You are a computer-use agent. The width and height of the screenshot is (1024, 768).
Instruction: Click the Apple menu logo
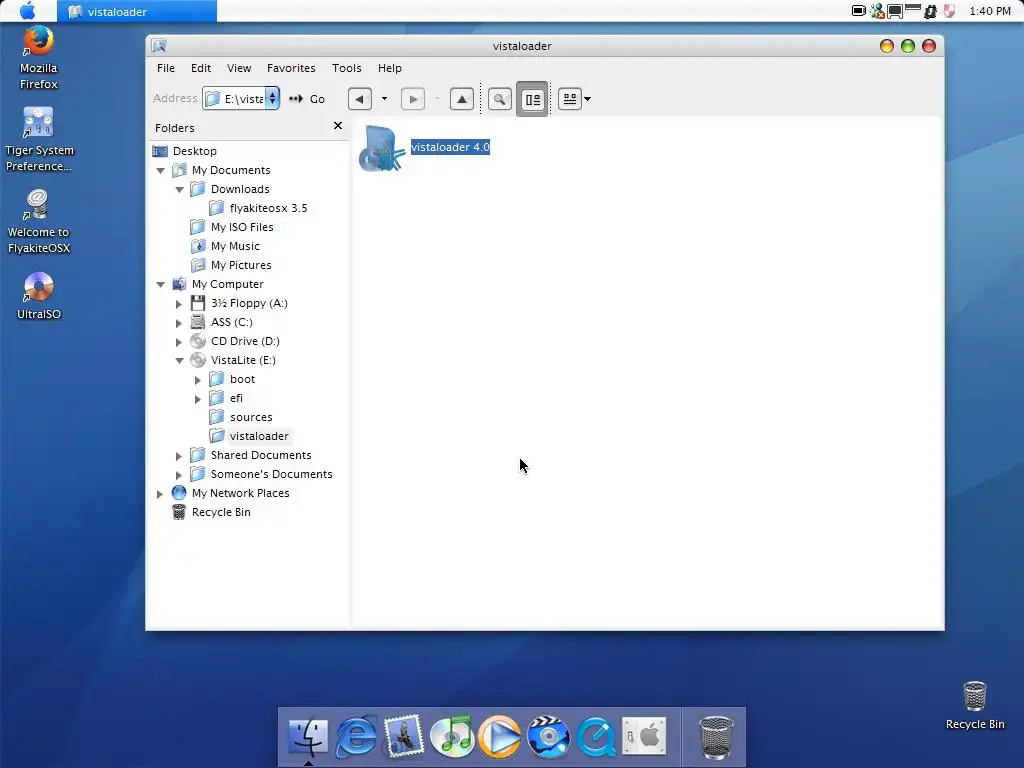click(28, 11)
